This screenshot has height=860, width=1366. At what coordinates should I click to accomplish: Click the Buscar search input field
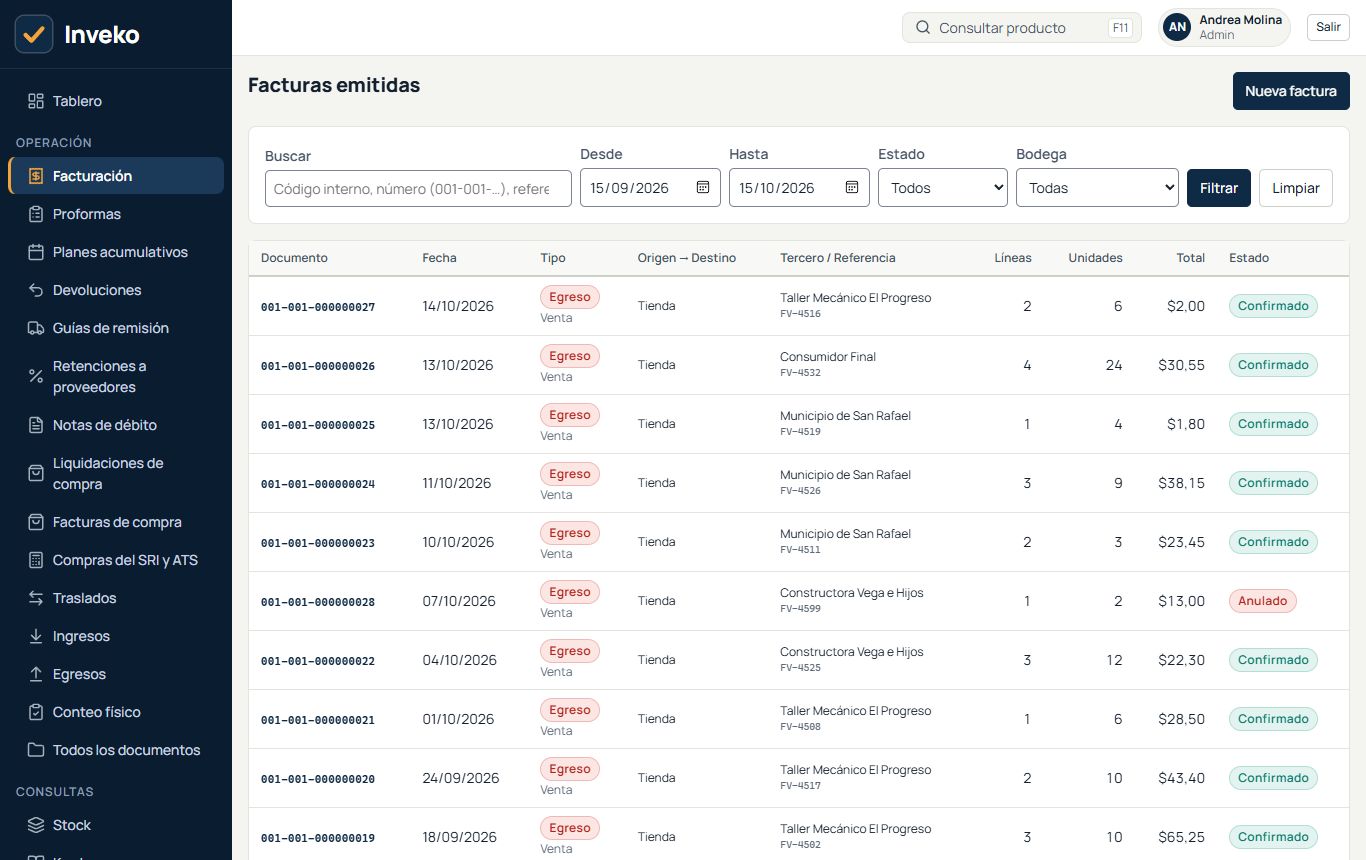click(418, 188)
